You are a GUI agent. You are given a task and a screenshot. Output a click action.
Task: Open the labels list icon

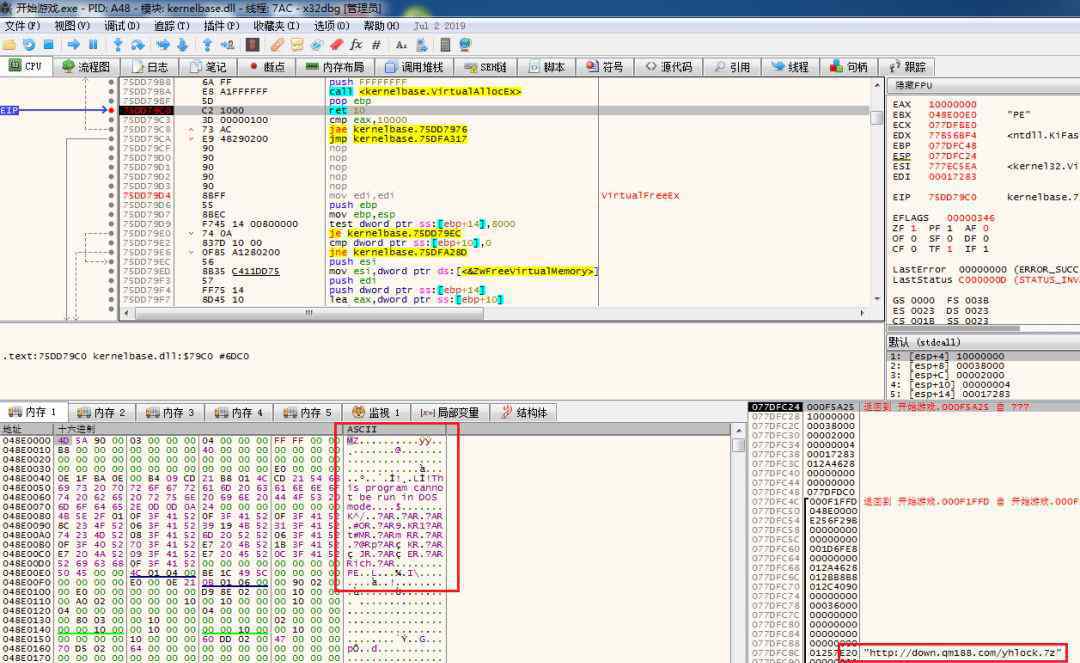[x=317, y=45]
